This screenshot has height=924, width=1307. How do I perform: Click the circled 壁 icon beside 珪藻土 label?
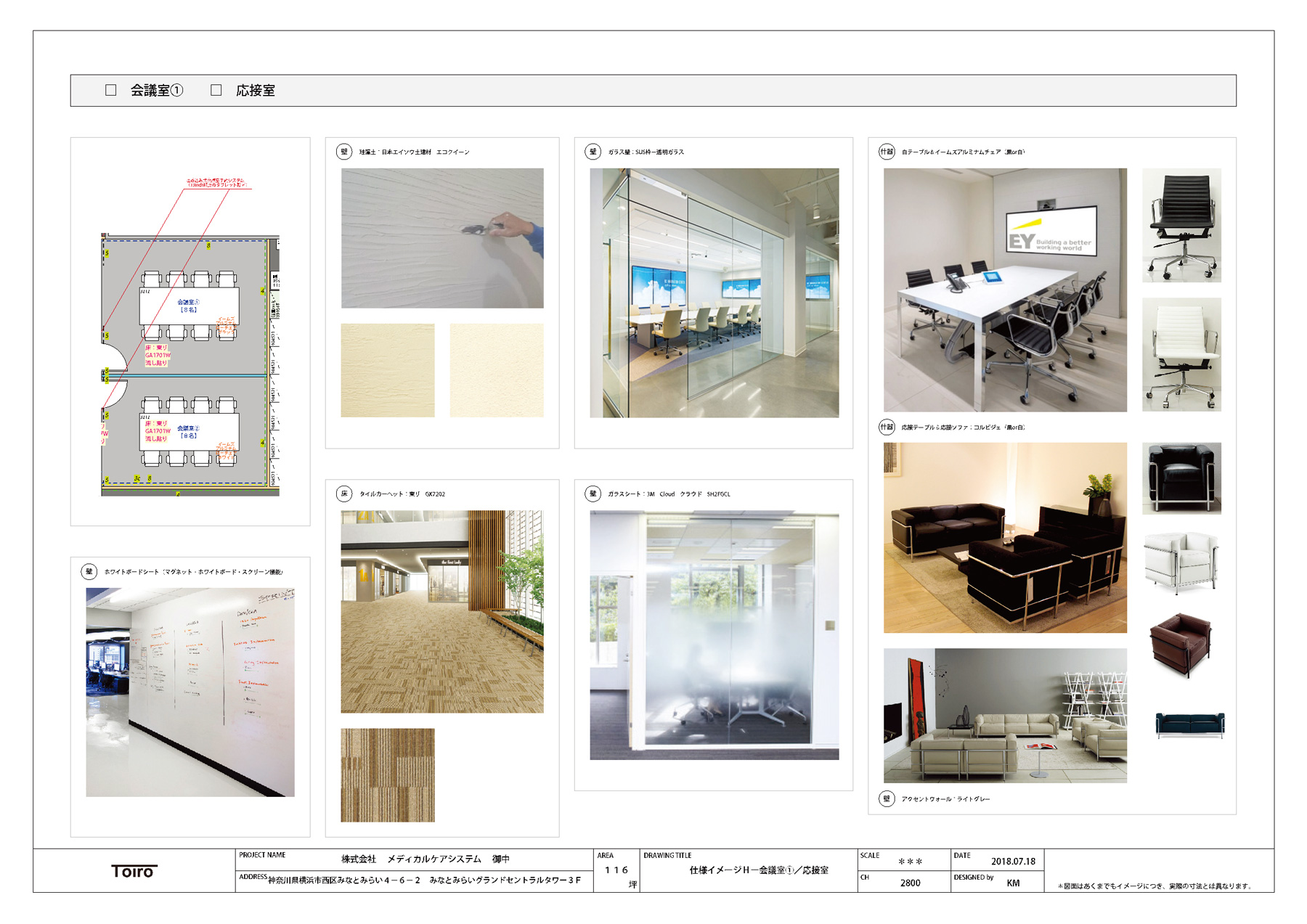tap(344, 152)
